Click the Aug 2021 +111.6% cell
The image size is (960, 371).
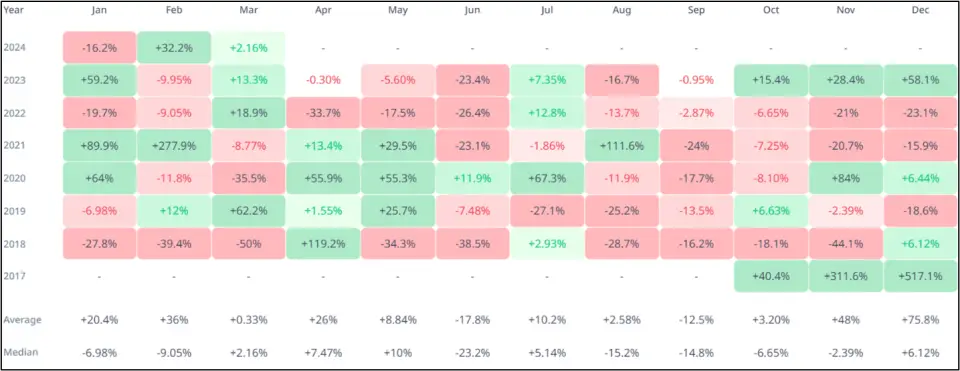click(x=621, y=145)
